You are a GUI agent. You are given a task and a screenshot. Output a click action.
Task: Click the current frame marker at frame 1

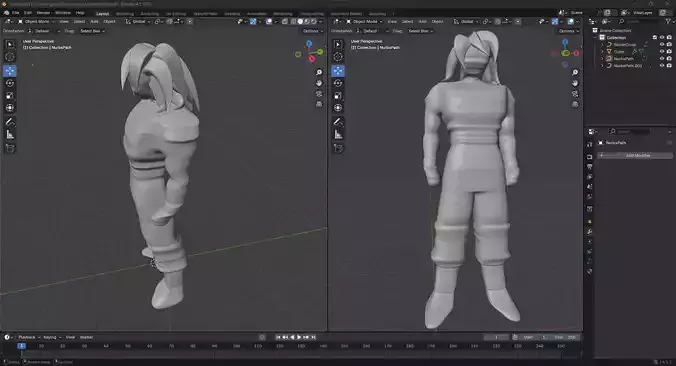[21, 346]
